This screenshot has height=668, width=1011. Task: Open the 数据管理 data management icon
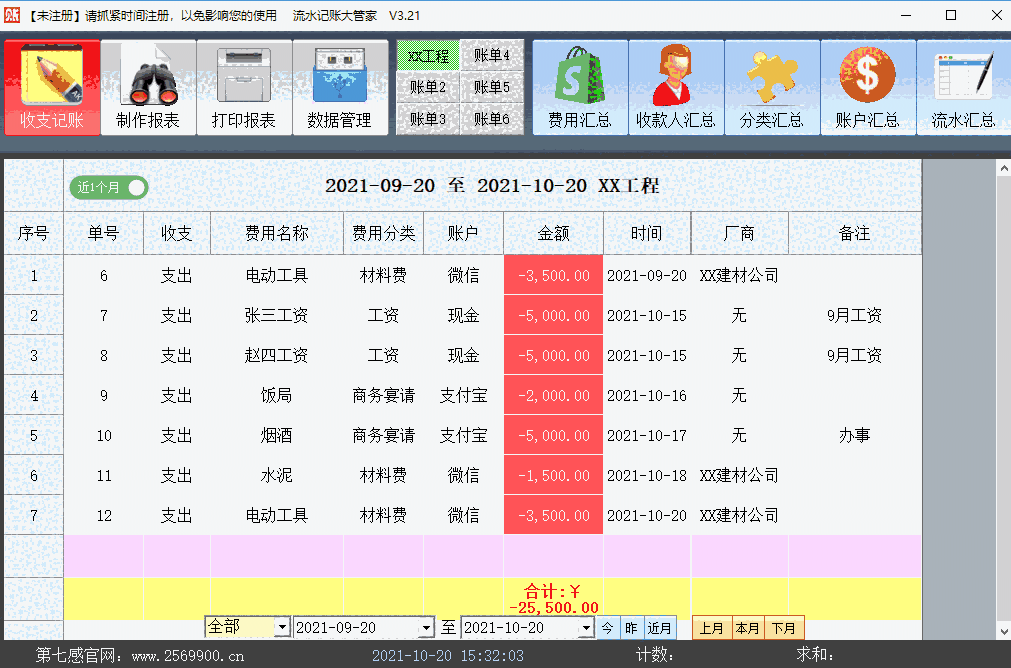(x=340, y=87)
